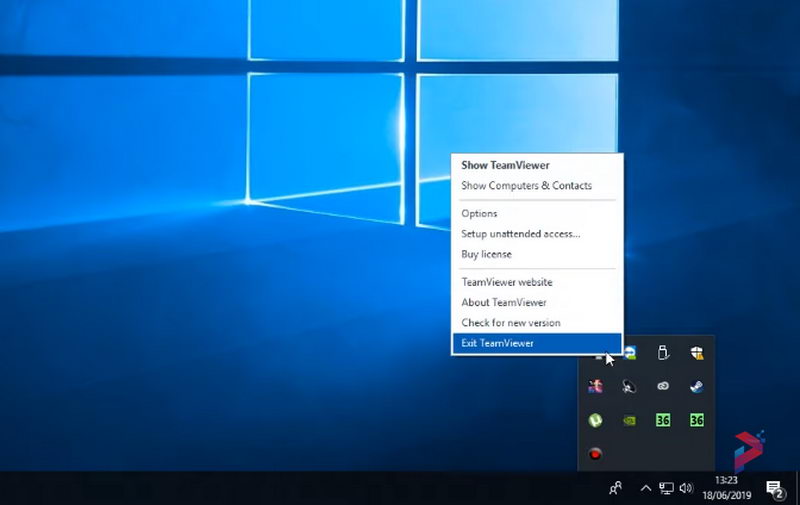
Task: Open the volume speaker control
Action: (x=686, y=488)
